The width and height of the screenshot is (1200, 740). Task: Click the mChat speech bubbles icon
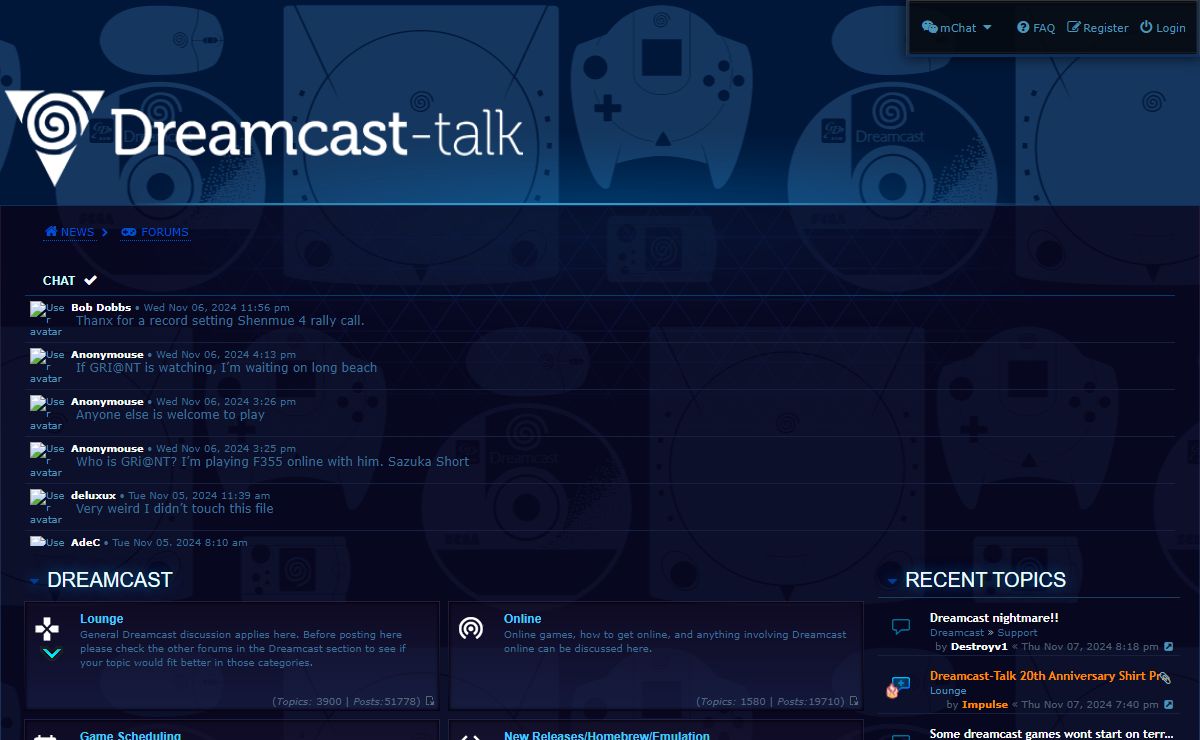coord(929,28)
